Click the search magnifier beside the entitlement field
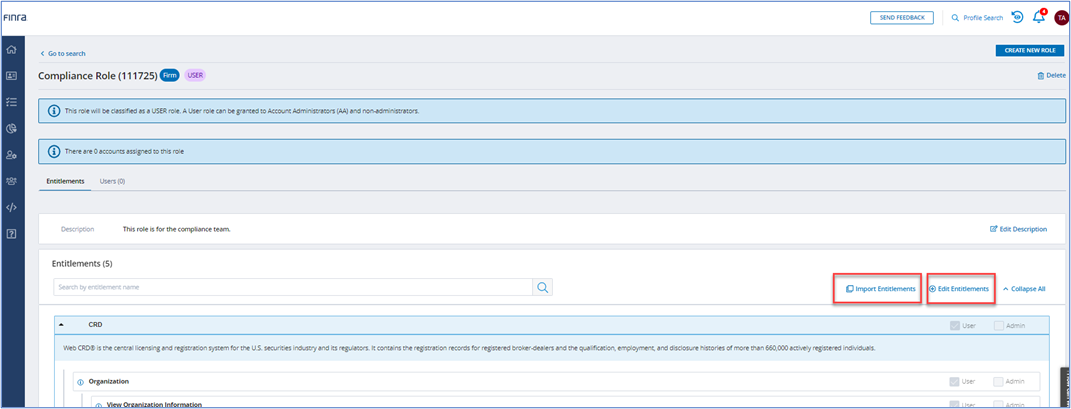Image resolution: width=1071 pixels, height=409 pixels. coord(542,288)
